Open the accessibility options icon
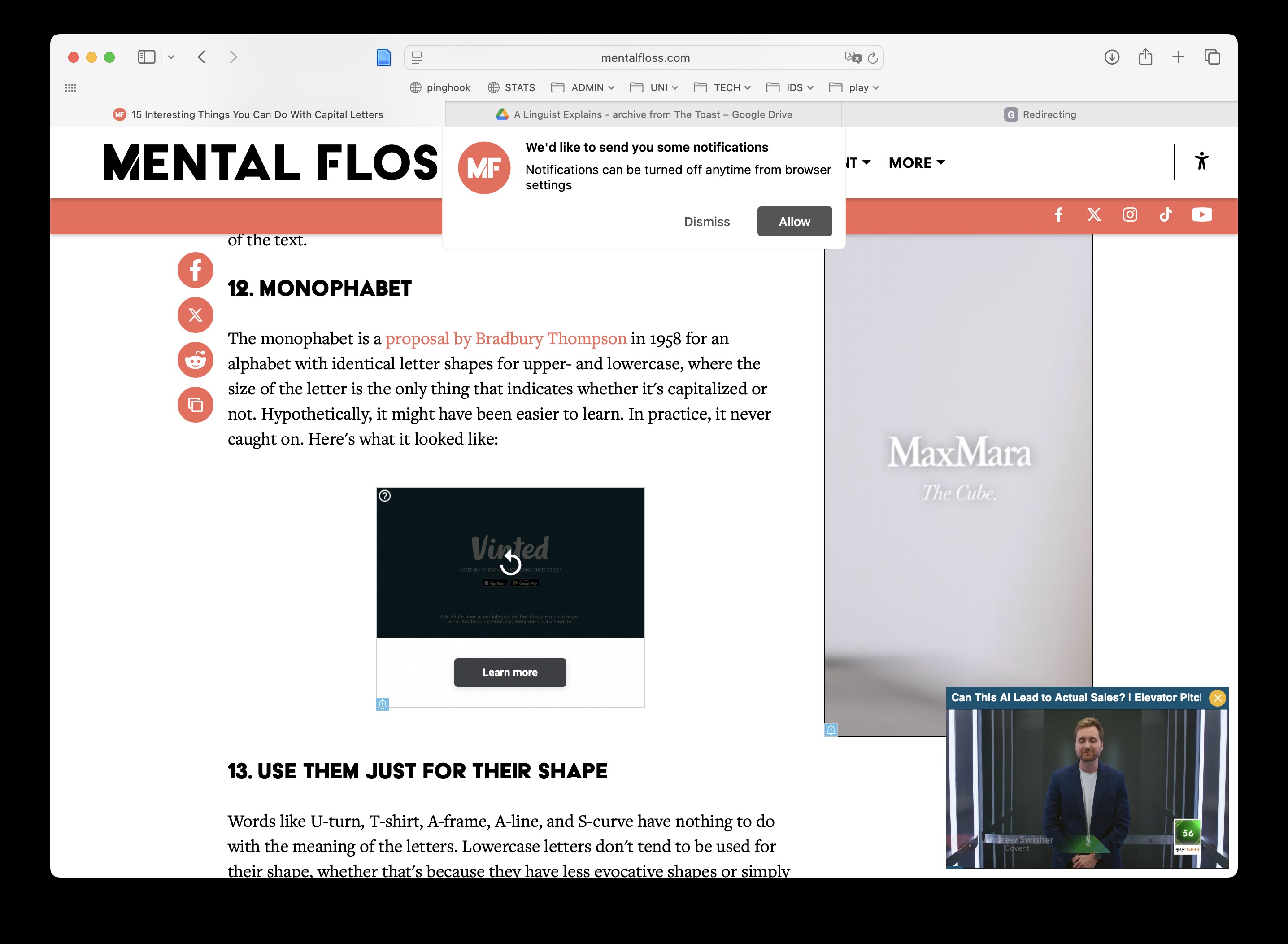 click(1202, 161)
